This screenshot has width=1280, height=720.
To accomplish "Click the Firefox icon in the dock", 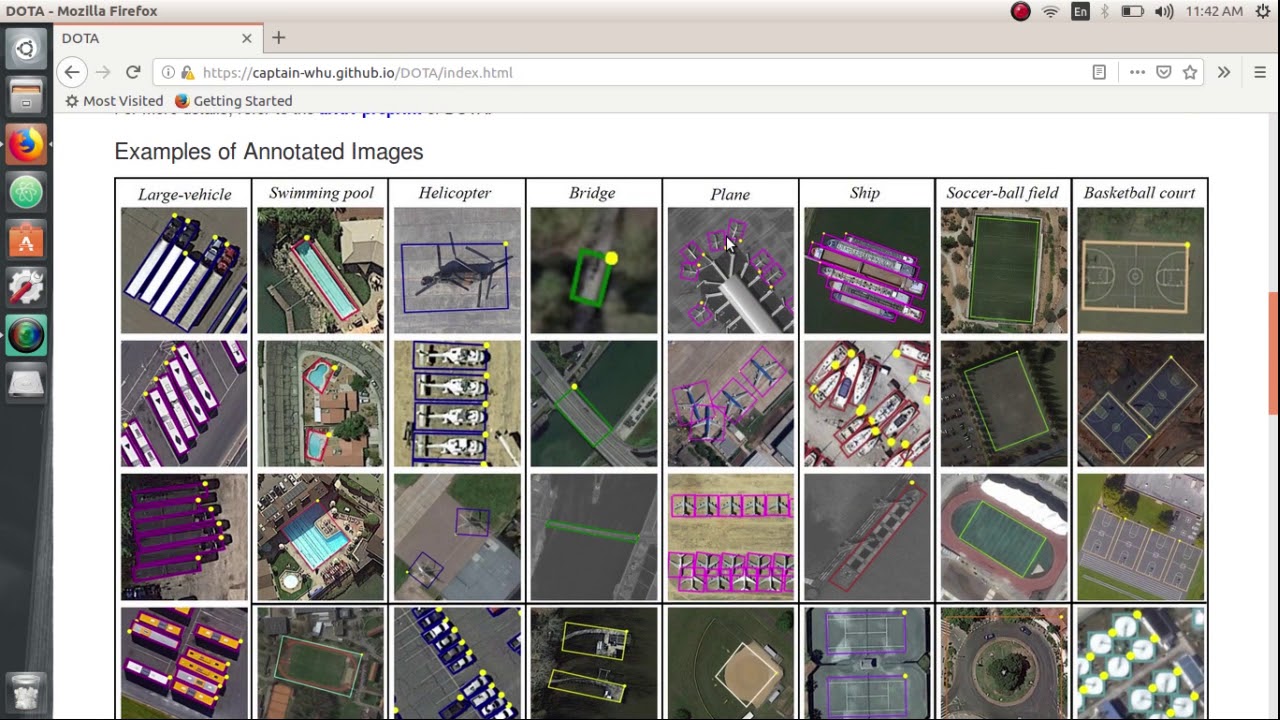I will [26, 144].
